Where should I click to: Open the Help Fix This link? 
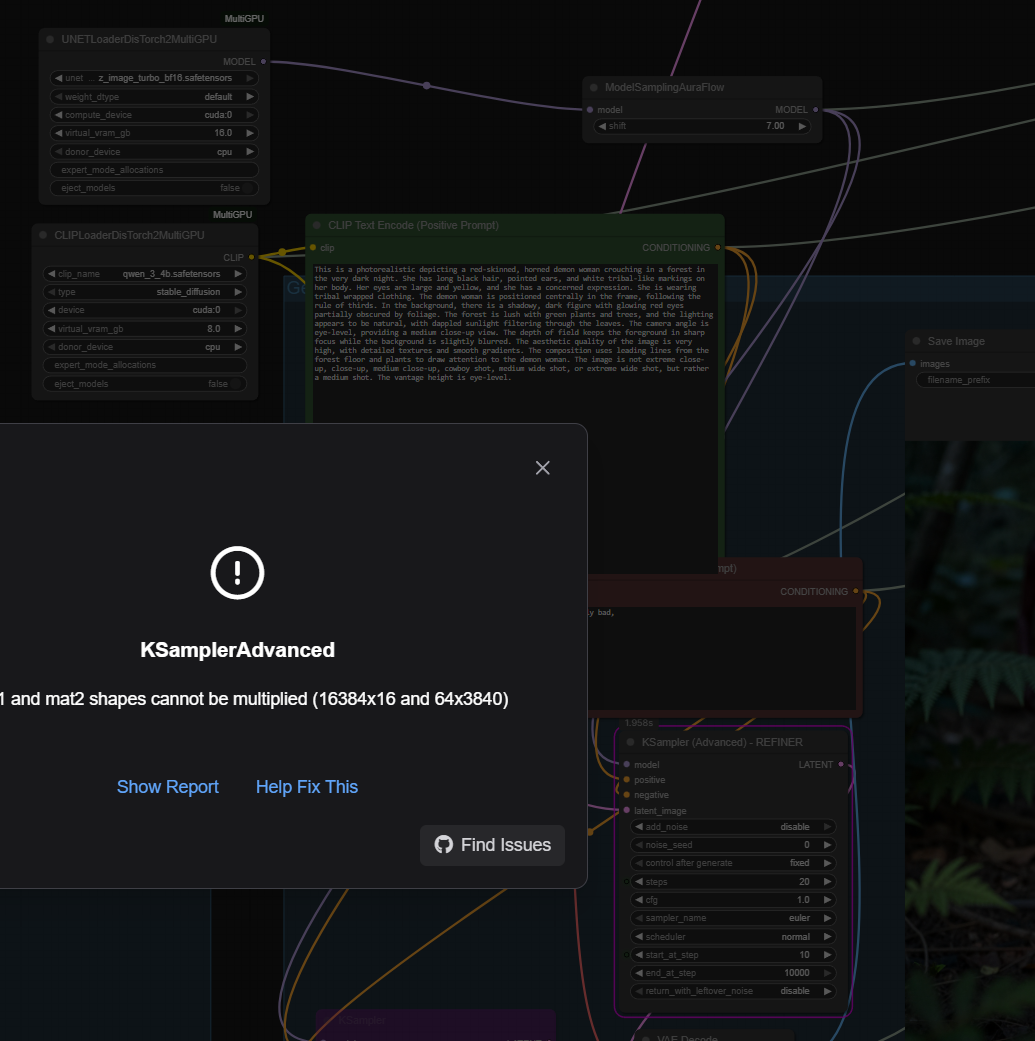click(307, 787)
